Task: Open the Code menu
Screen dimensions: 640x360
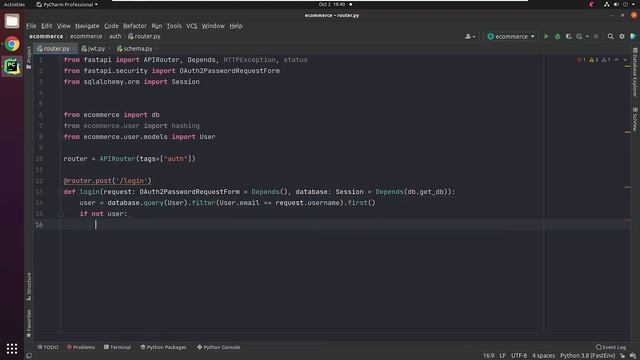Action: click(111, 26)
